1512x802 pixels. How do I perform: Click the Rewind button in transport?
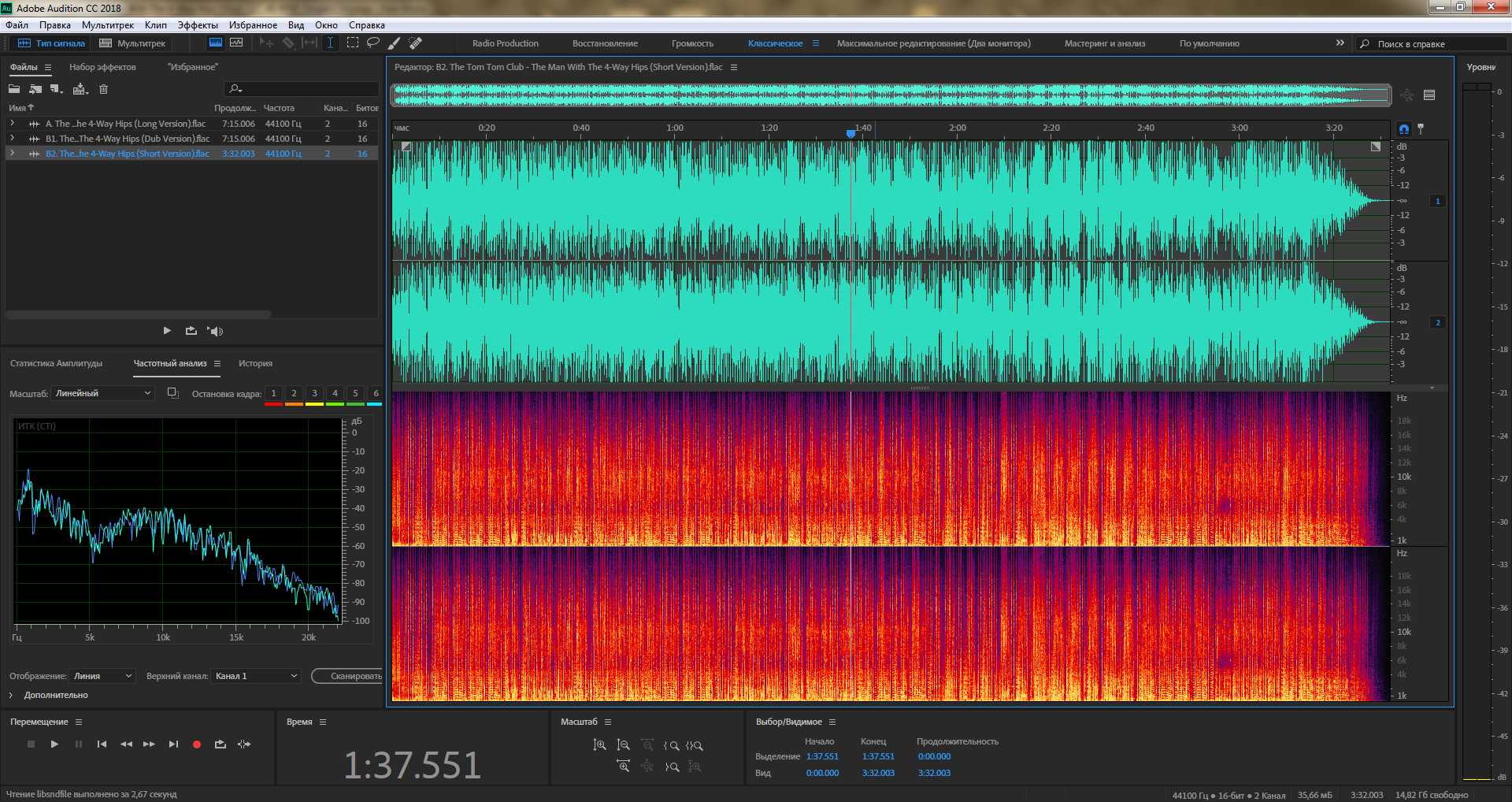coord(126,744)
